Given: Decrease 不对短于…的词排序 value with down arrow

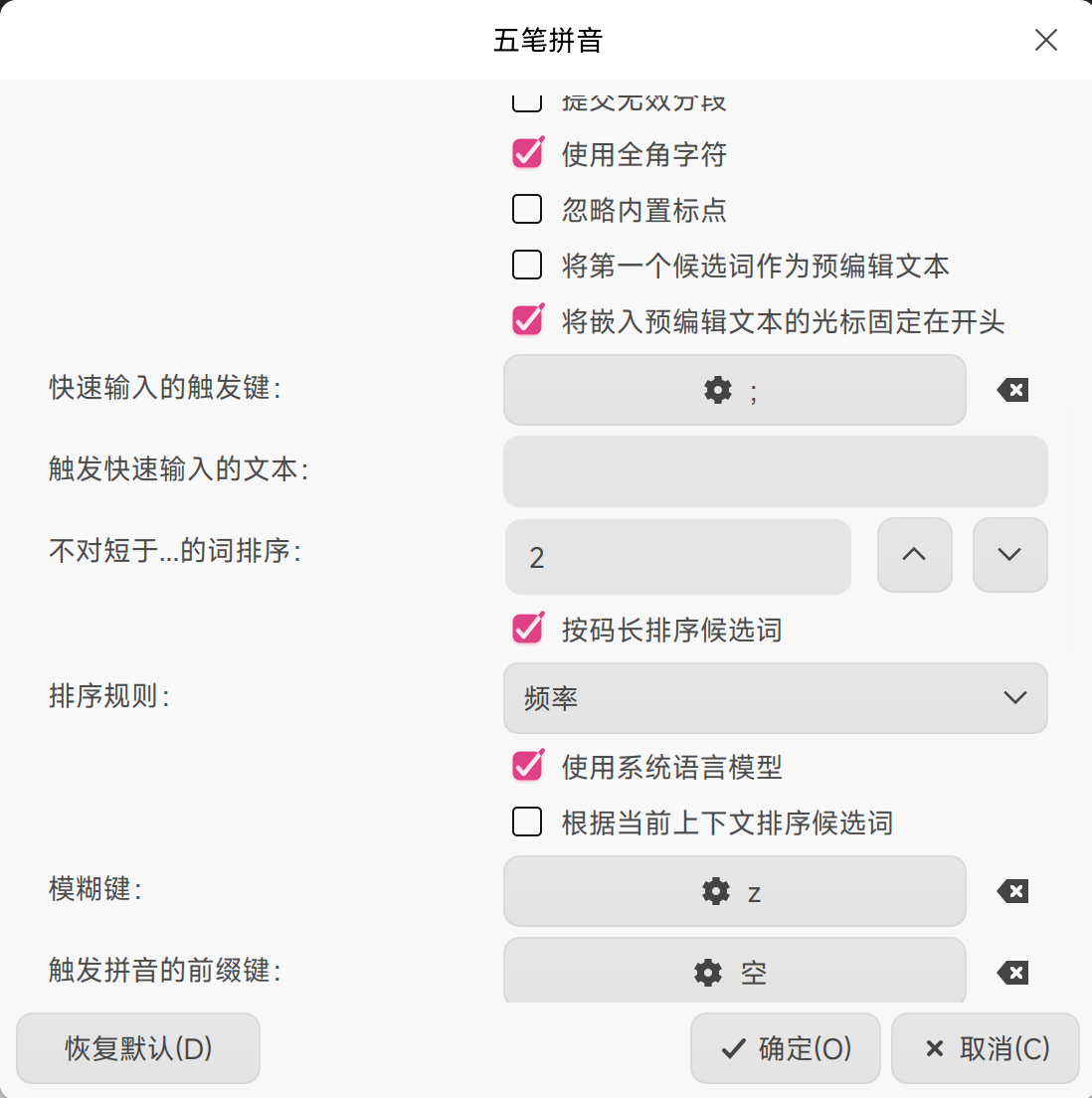Looking at the screenshot, I should click(x=1010, y=555).
